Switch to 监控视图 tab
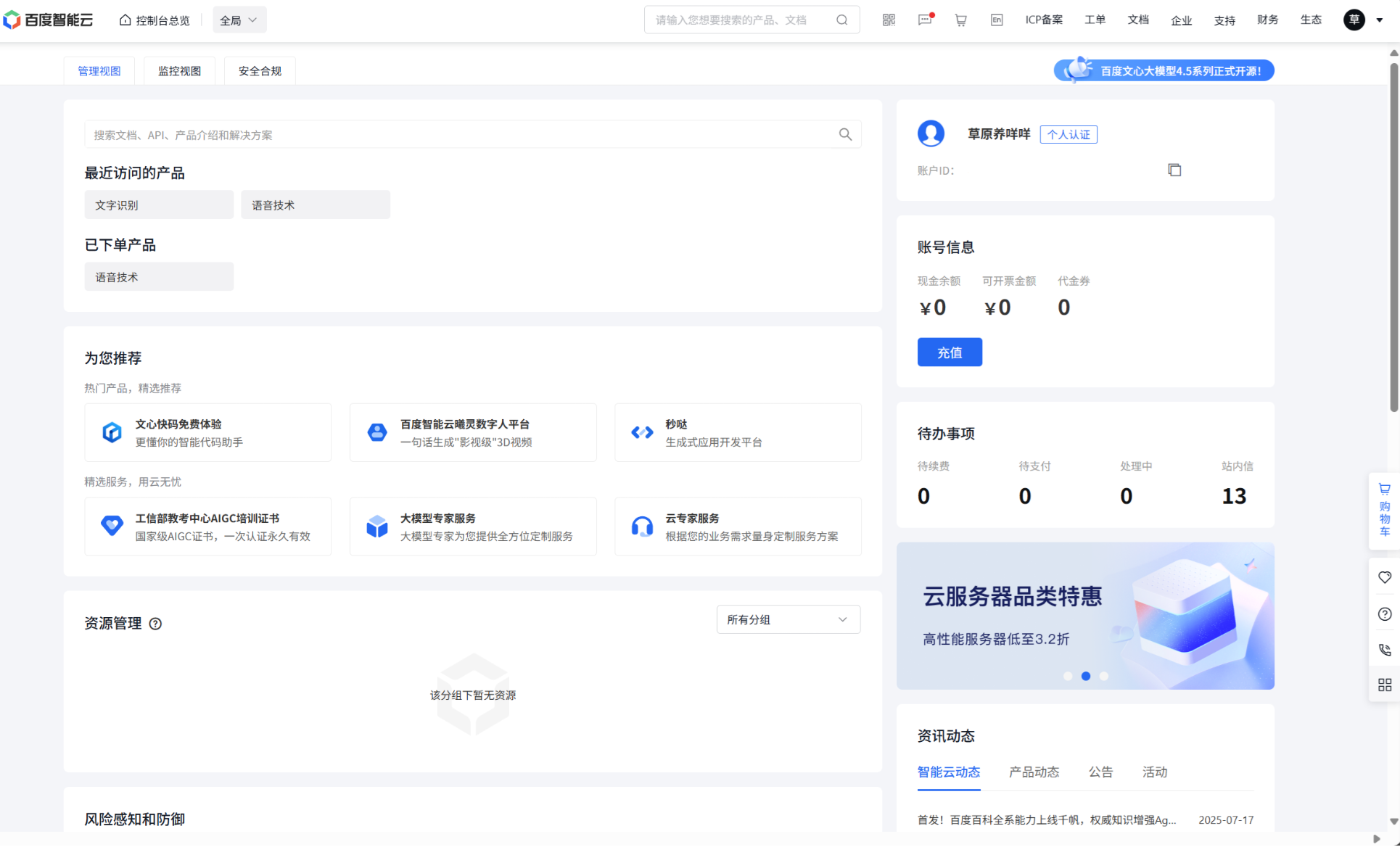1400x855 pixels. click(x=179, y=70)
